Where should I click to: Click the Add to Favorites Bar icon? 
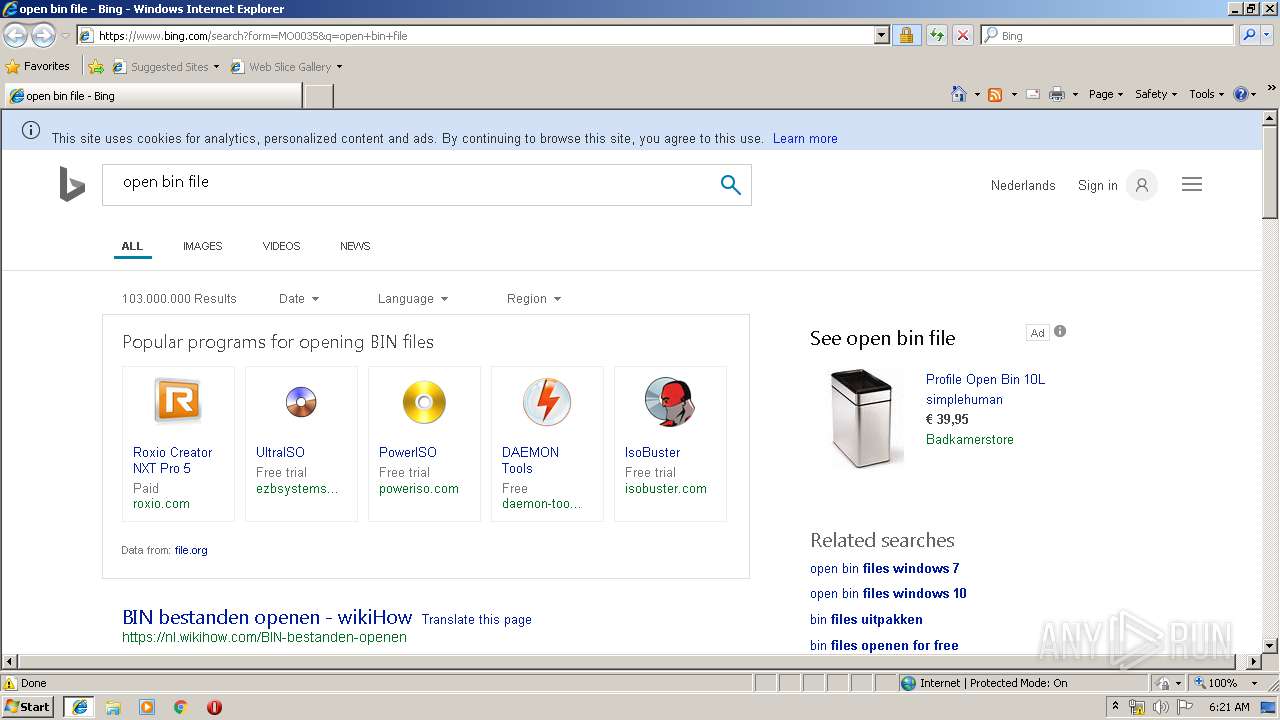pos(96,67)
